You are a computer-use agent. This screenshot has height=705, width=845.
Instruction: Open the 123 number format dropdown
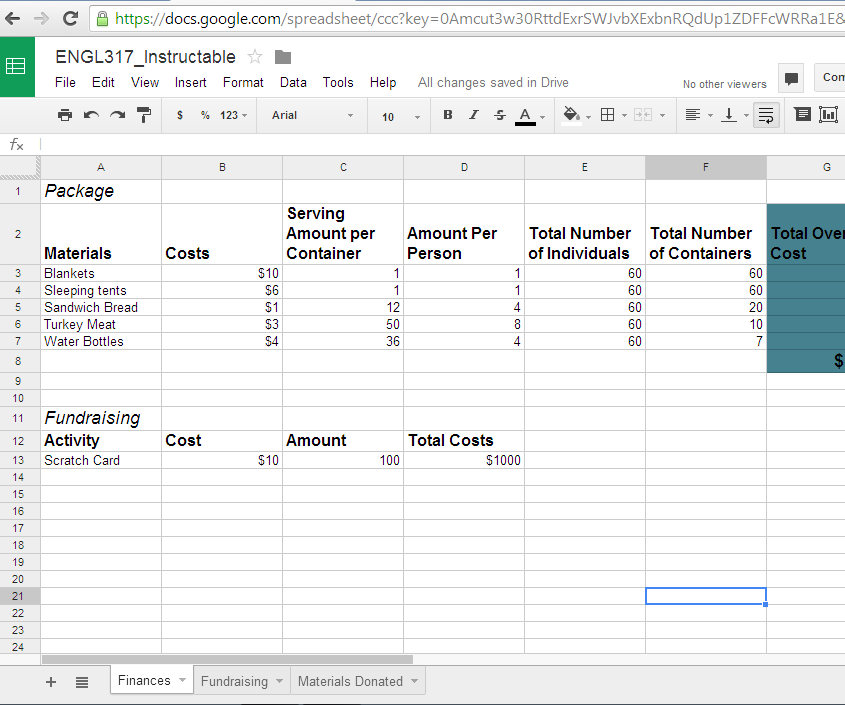tap(233, 115)
